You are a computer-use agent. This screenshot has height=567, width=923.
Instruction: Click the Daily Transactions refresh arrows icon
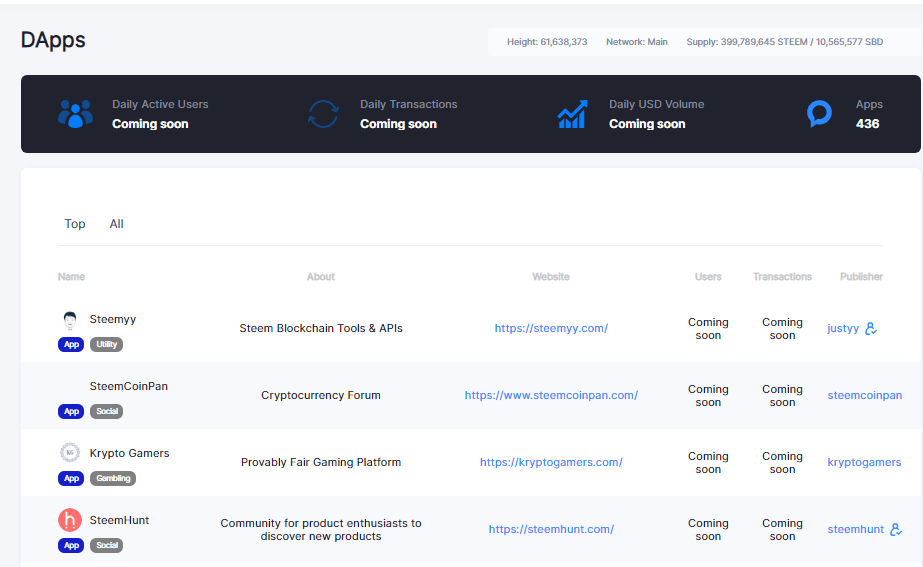[x=323, y=114]
